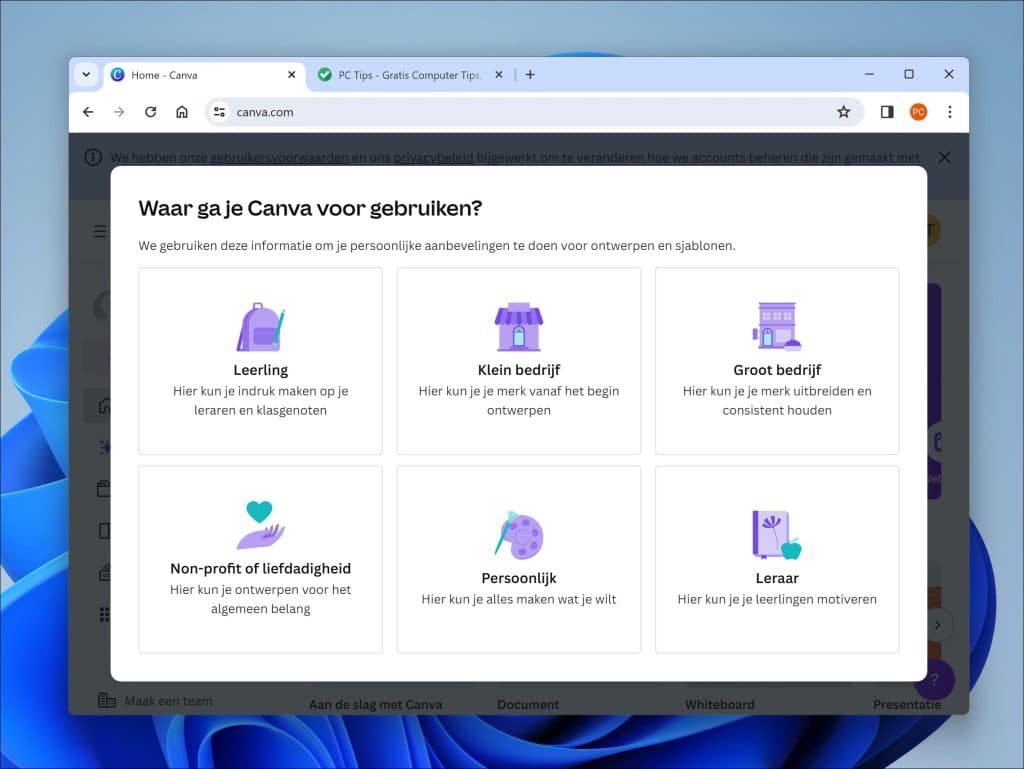Click Aan de slag met Canva
Viewport: 1024px width, 769px height.
376,704
